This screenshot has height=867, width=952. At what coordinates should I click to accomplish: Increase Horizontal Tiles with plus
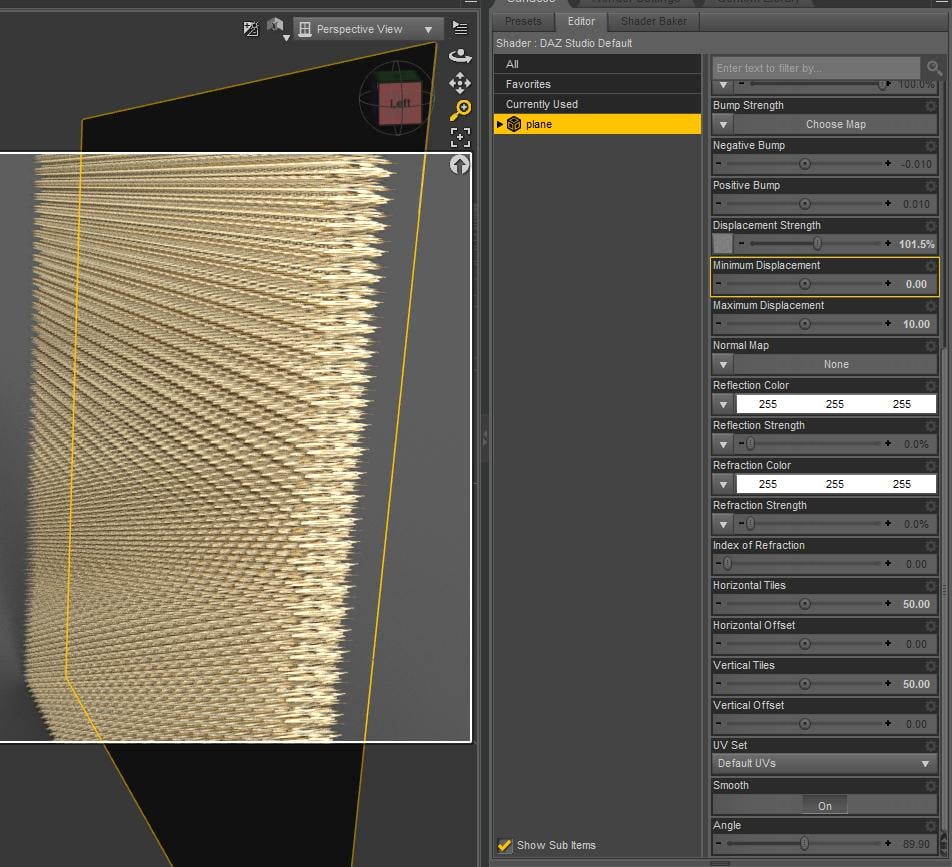888,604
